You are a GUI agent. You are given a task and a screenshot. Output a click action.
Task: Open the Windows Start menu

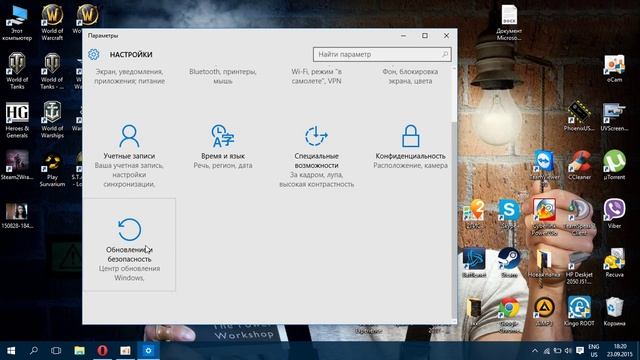click(11, 351)
